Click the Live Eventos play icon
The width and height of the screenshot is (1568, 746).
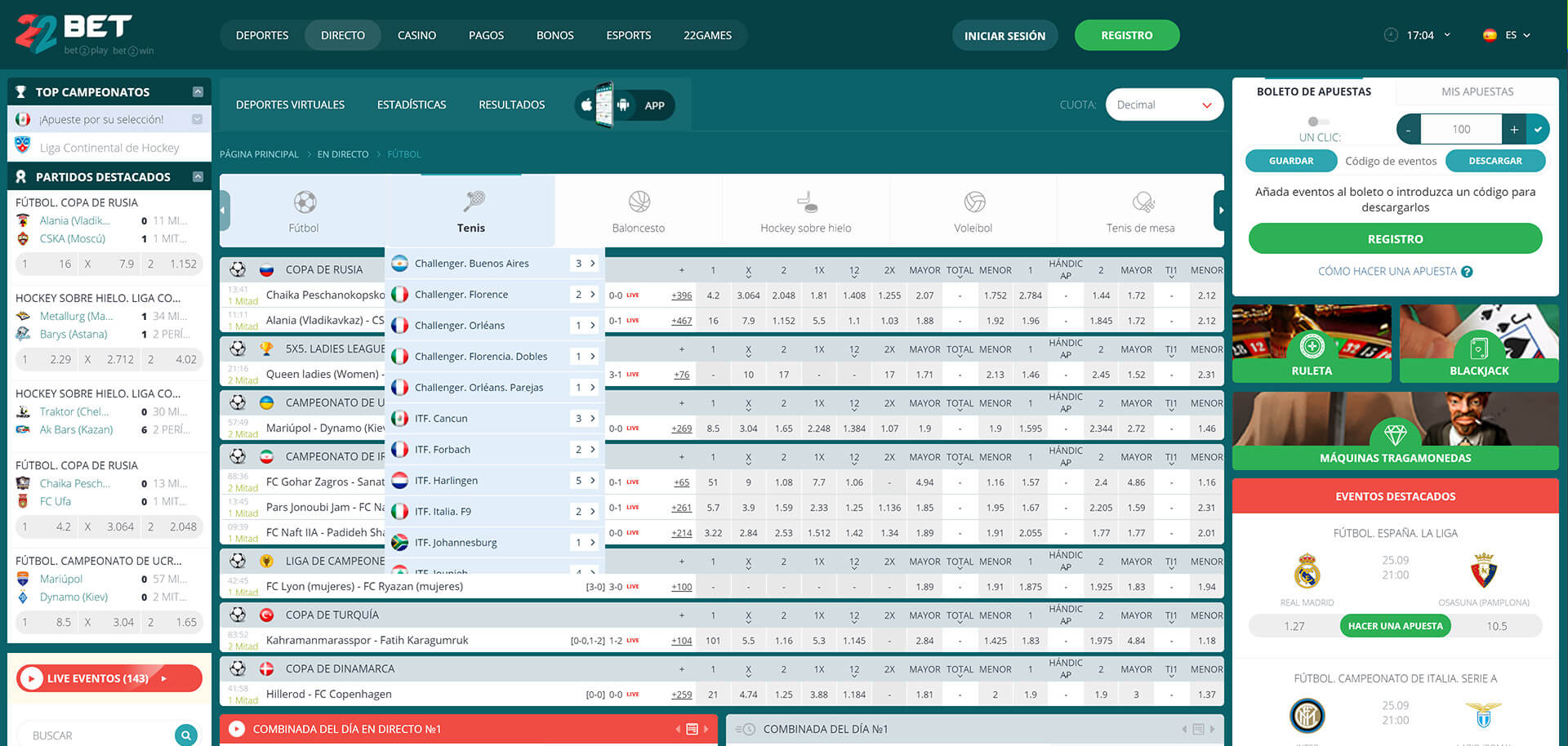click(x=31, y=678)
